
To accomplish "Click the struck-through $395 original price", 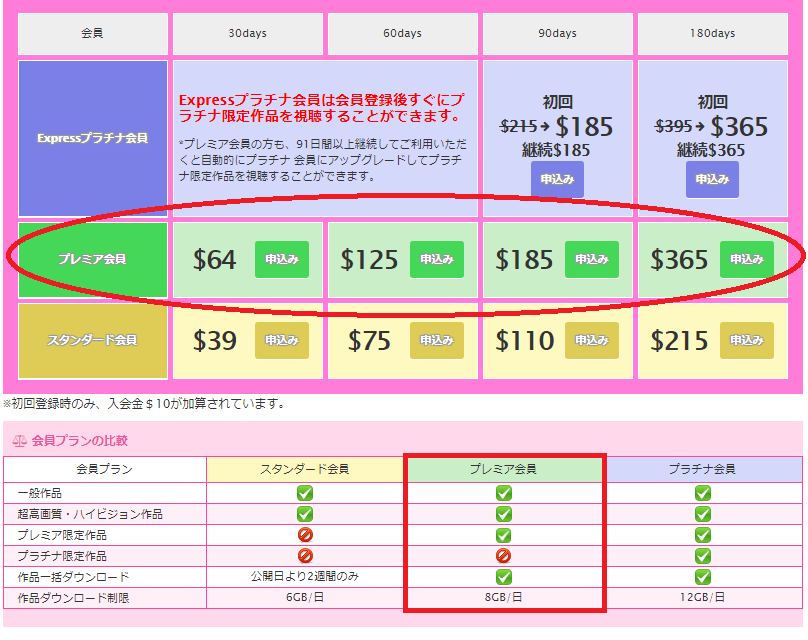I will (674, 126).
